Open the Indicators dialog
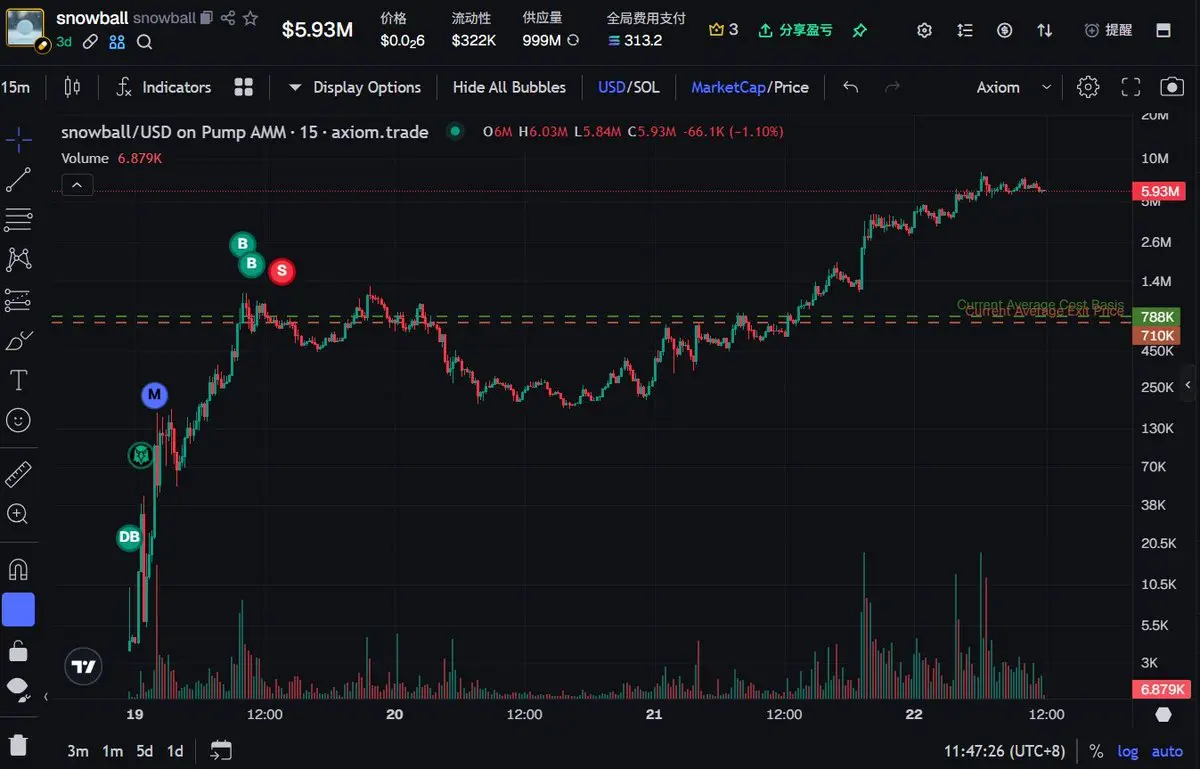The width and height of the screenshot is (1200, 769). (164, 87)
